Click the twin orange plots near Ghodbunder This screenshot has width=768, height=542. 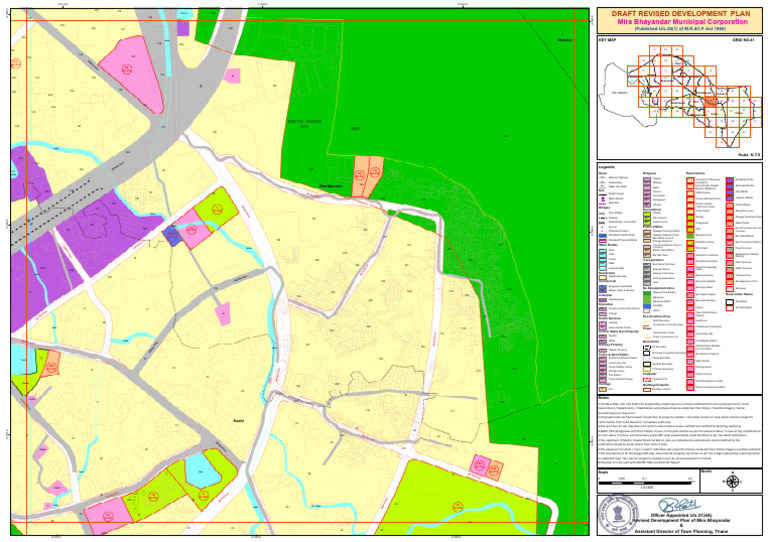(x=367, y=177)
